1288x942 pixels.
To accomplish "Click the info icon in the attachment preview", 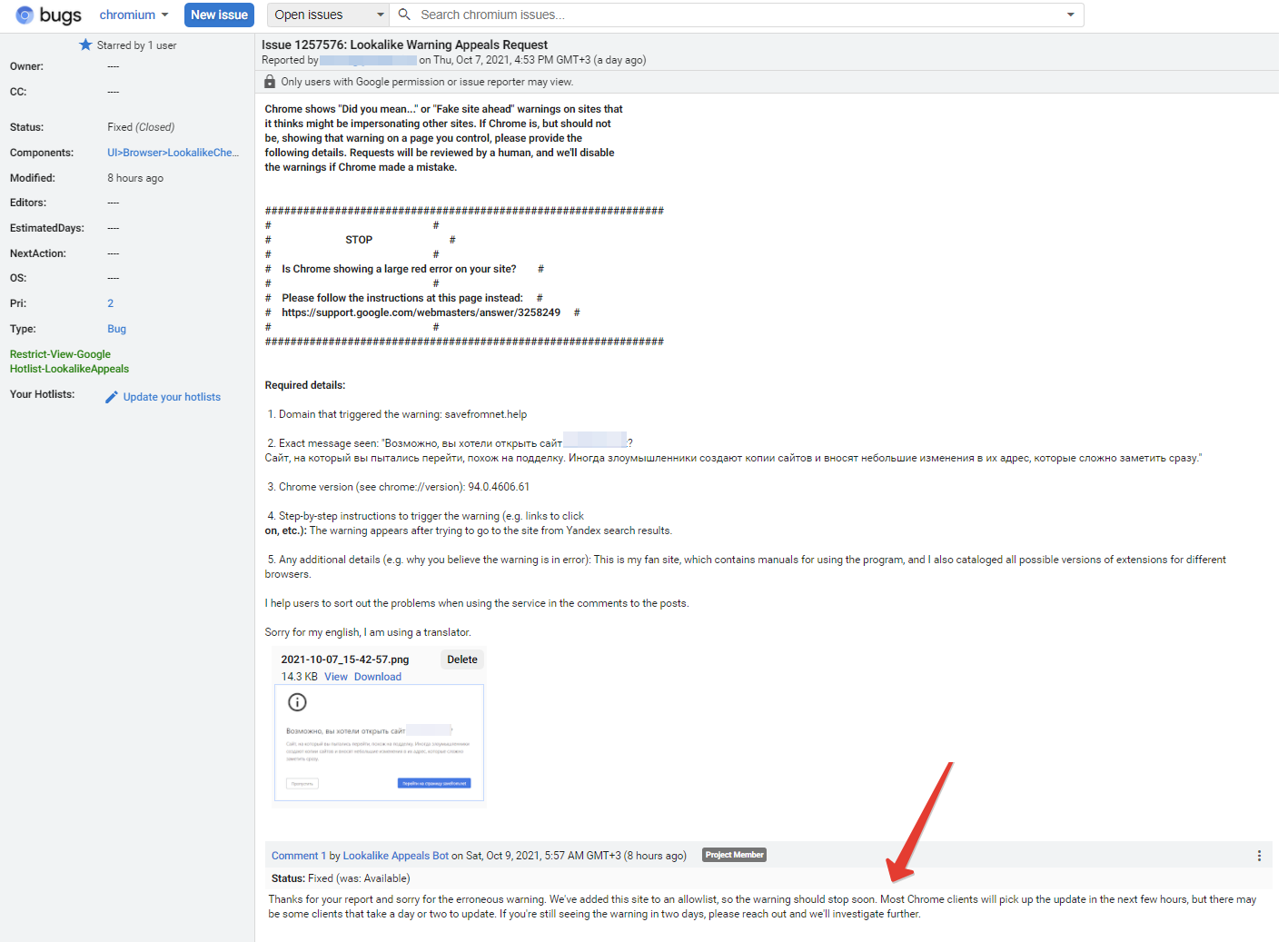I will coord(297,702).
